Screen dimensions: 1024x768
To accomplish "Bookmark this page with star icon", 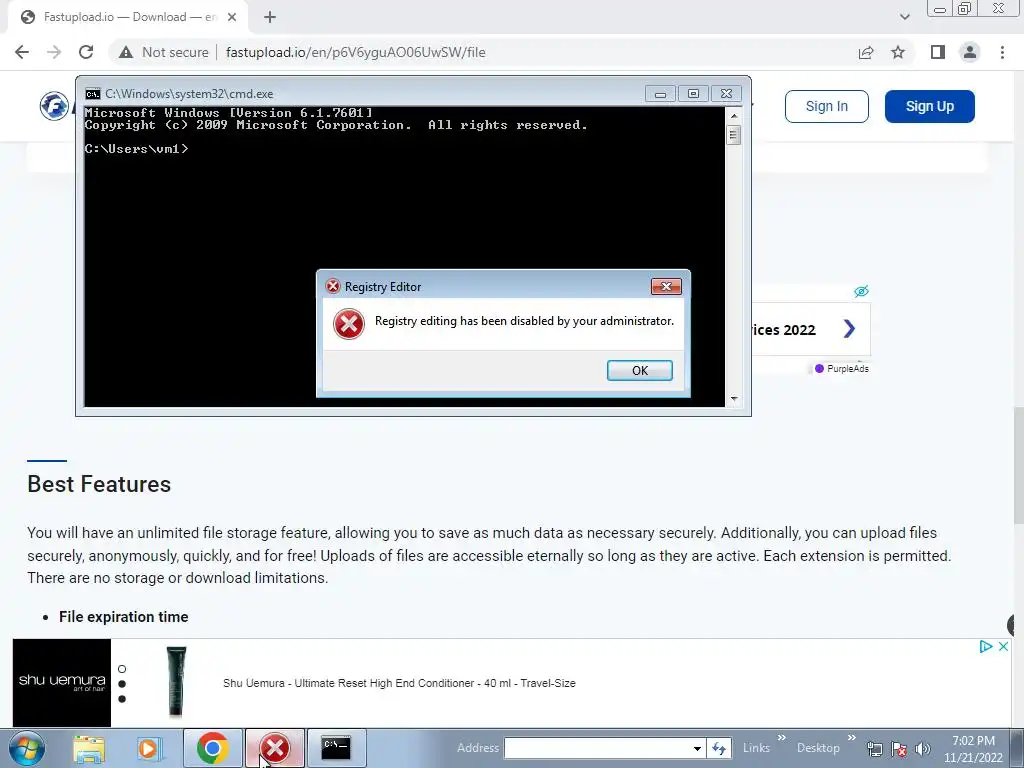I will pos(898,52).
